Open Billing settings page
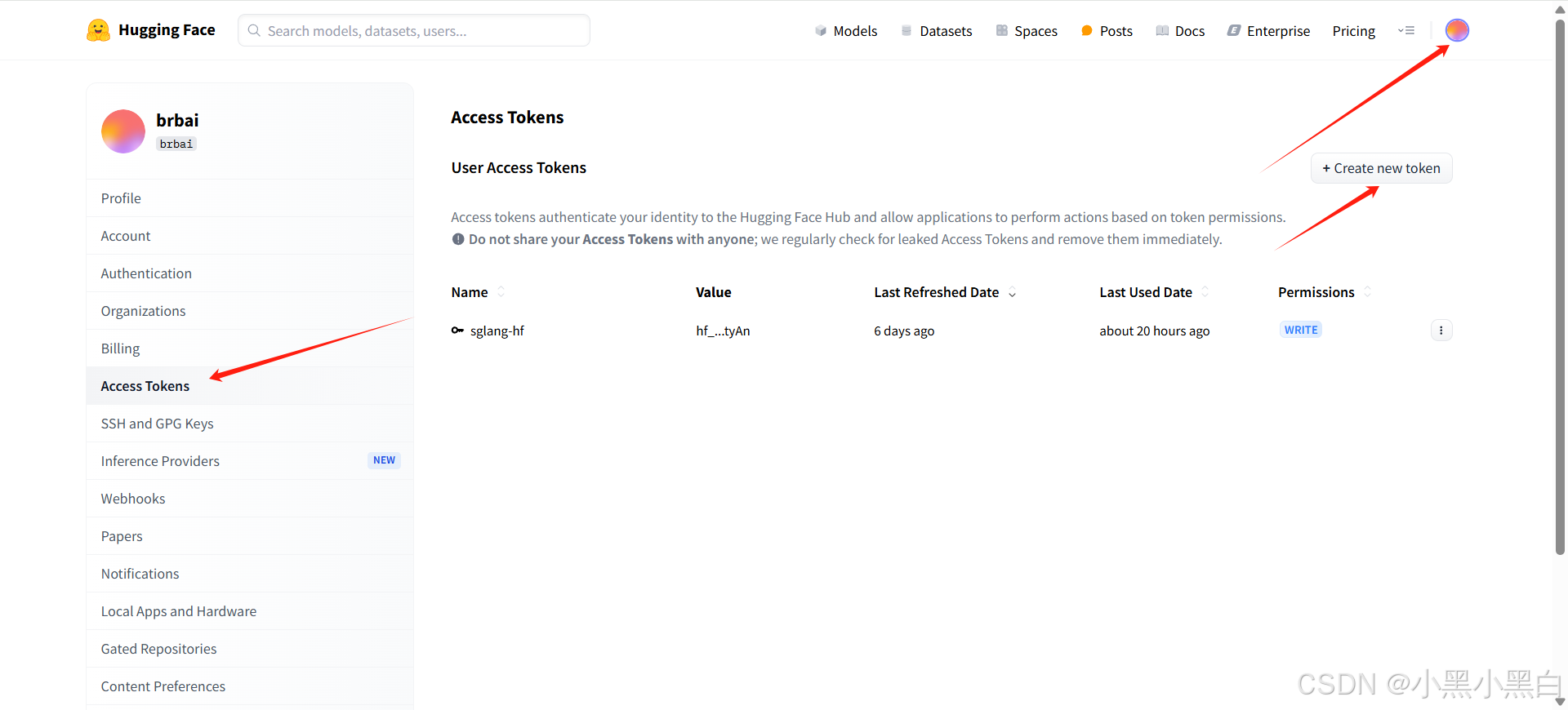Viewport: 1568px width, 710px height. tap(250, 348)
